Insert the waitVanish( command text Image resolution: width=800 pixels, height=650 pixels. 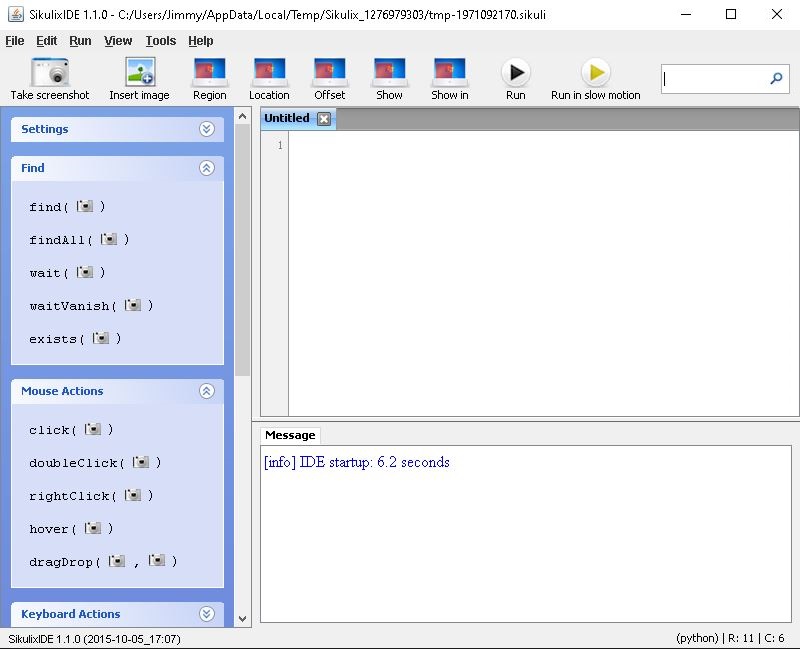pos(72,306)
